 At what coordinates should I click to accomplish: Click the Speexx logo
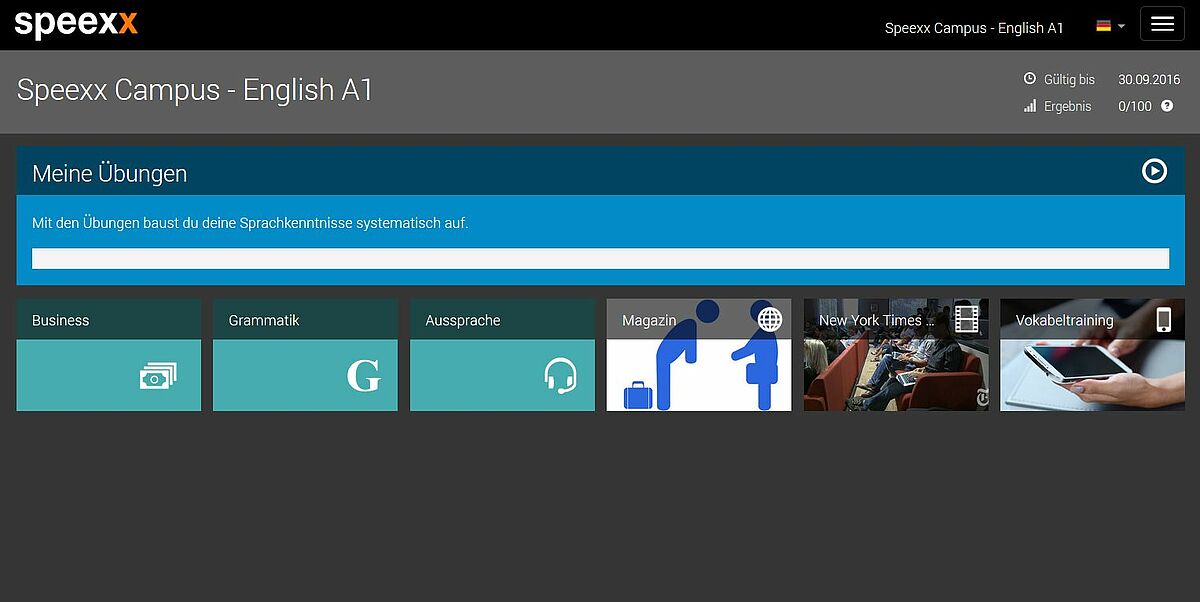(76, 23)
